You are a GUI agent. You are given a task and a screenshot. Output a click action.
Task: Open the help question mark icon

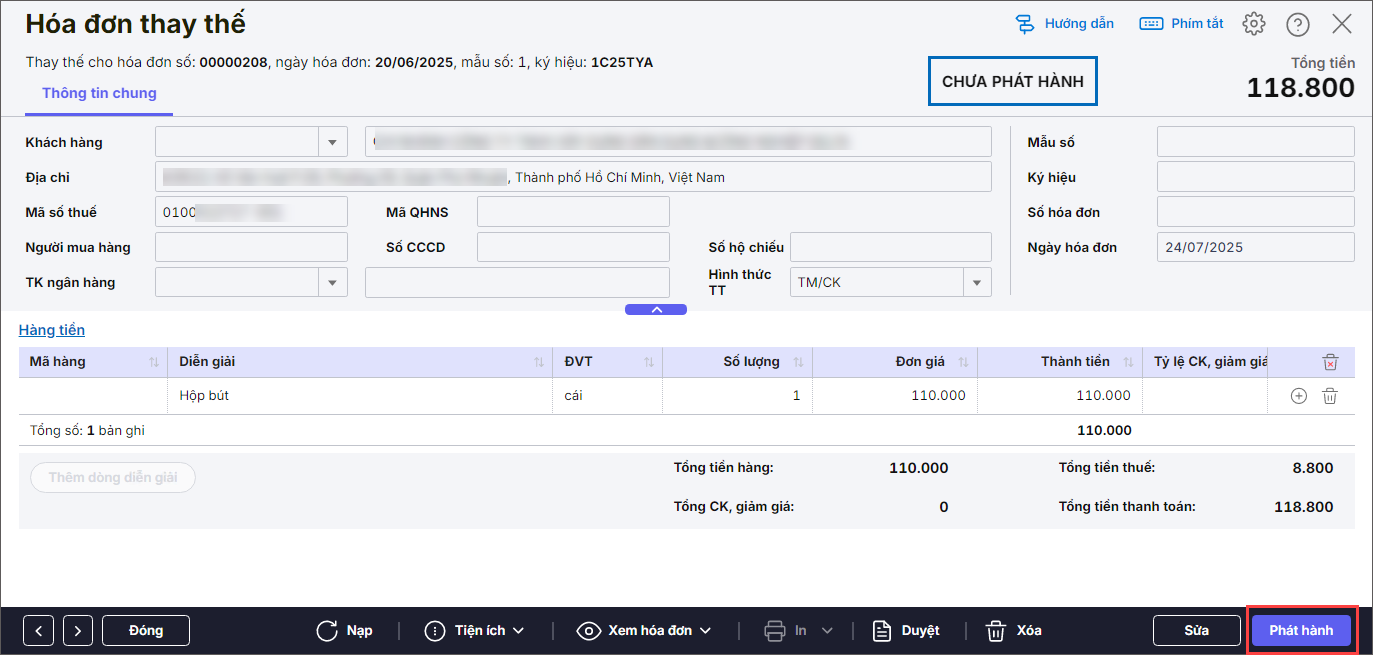(x=1298, y=24)
